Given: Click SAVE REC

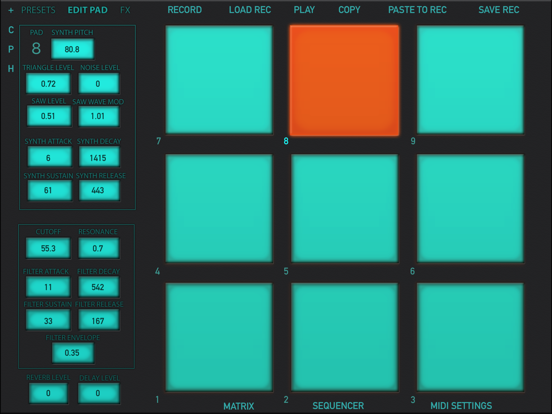Looking at the screenshot, I should click(498, 10).
